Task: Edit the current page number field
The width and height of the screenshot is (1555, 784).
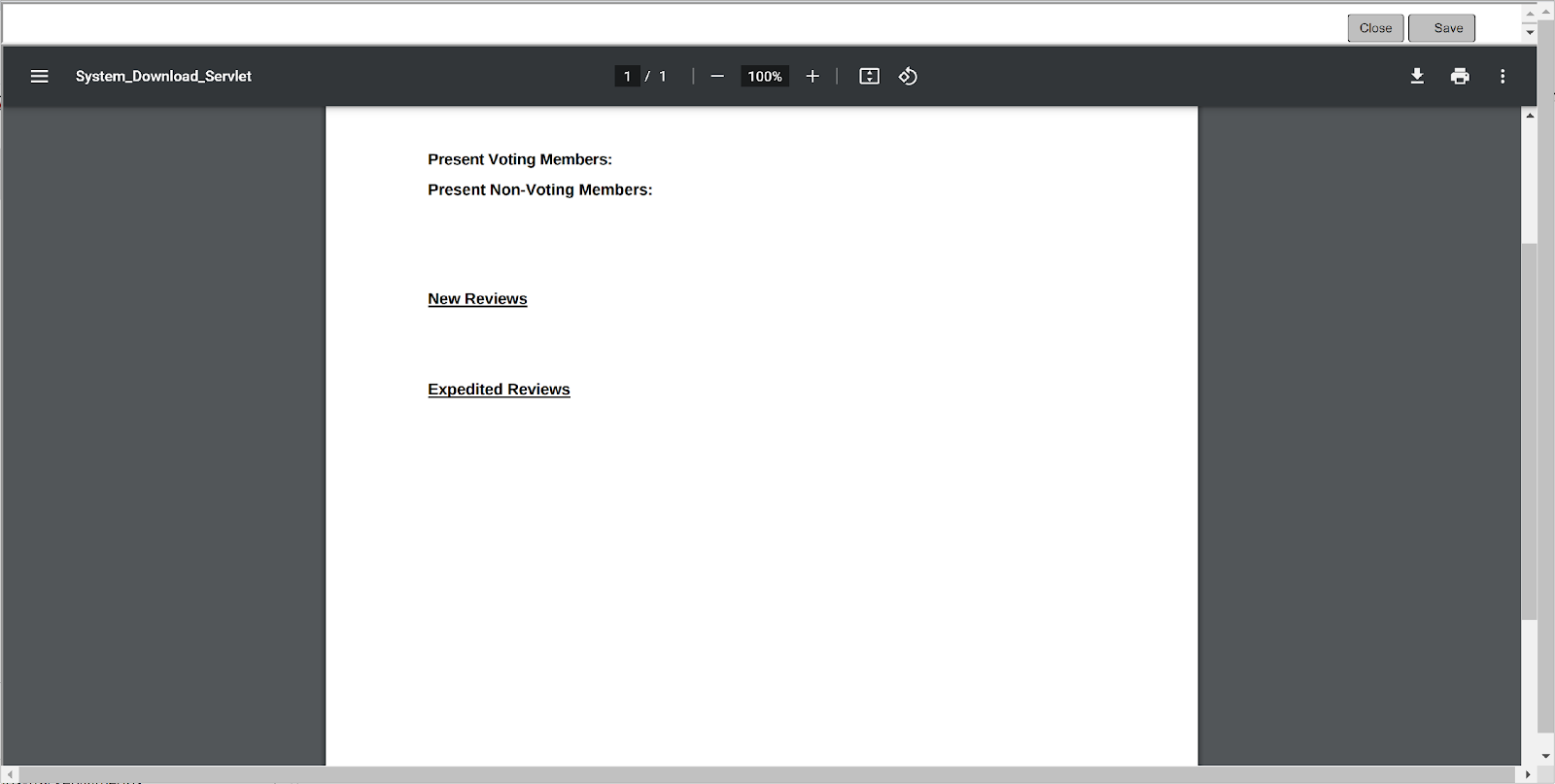Action: click(627, 76)
